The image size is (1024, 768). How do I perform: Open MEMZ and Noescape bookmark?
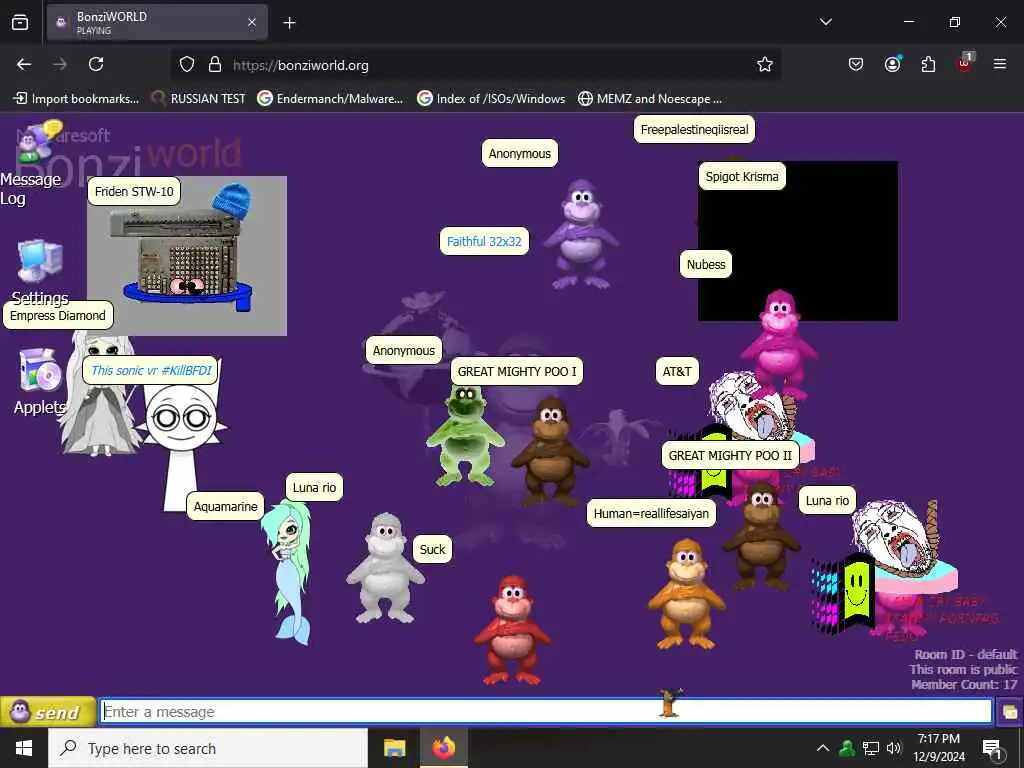pos(650,99)
